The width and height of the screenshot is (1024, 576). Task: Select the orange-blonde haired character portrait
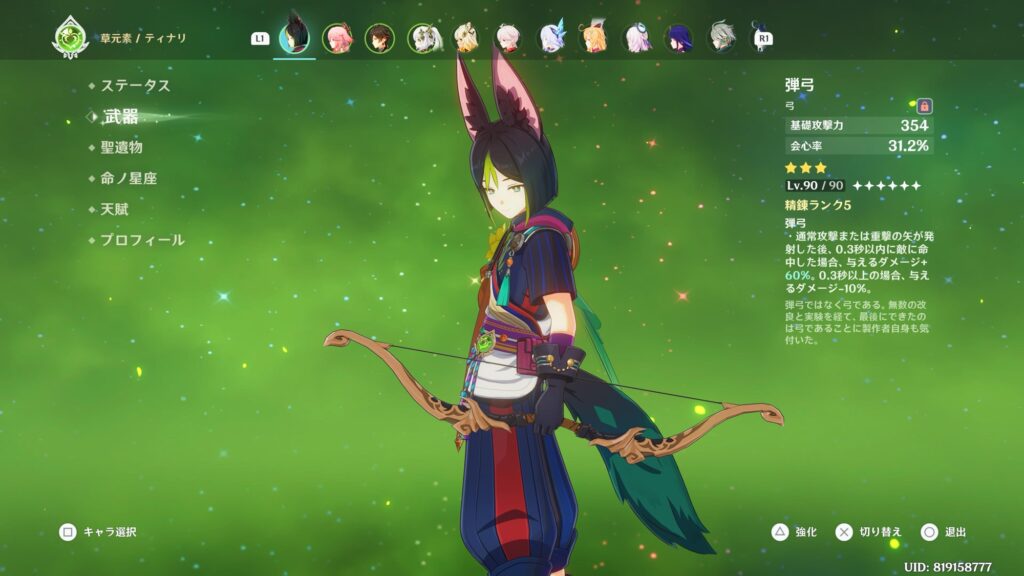click(594, 37)
